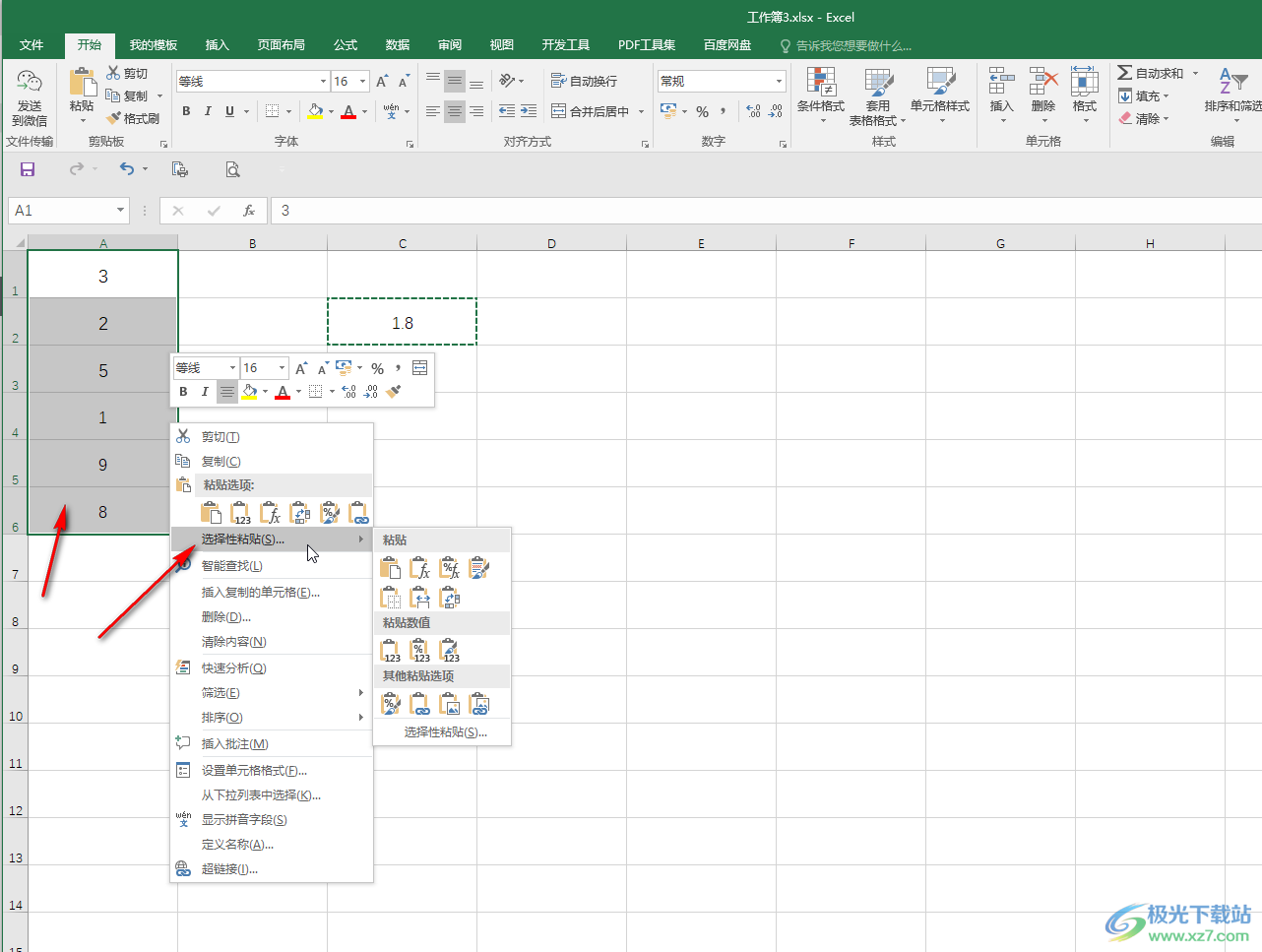Open mini toolbar font name dropdown
The height and width of the screenshot is (952, 1262).
pyautogui.click(x=233, y=368)
